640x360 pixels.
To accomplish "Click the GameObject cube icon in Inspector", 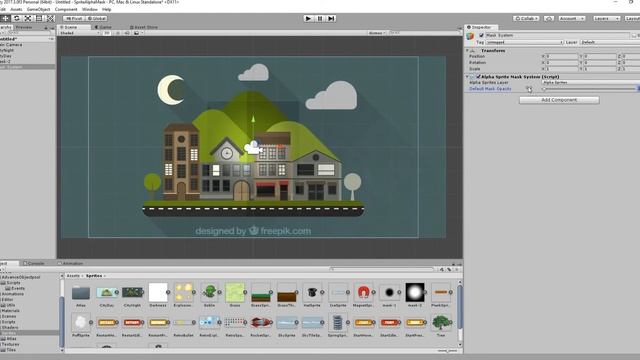I will pyautogui.click(x=470, y=36).
